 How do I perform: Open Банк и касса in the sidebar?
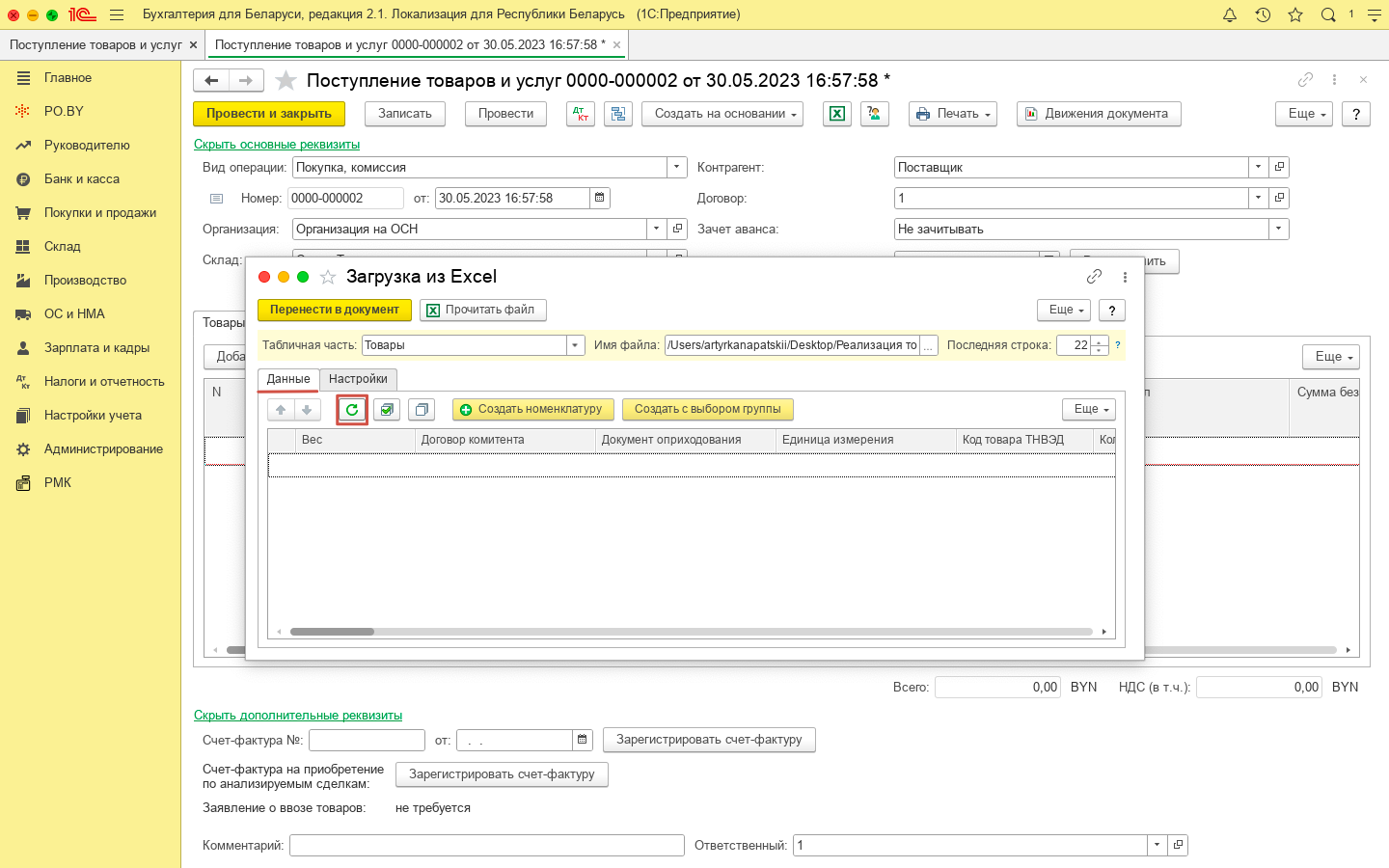pyautogui.click(x=82, y=178)
